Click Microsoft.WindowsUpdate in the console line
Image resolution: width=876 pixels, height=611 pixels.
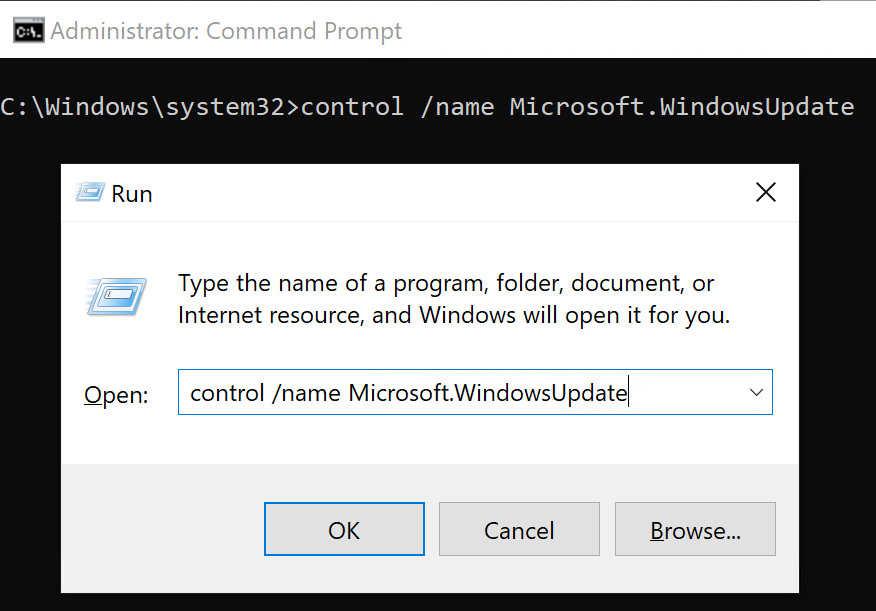pyautogui.click(x=682, y=107)
